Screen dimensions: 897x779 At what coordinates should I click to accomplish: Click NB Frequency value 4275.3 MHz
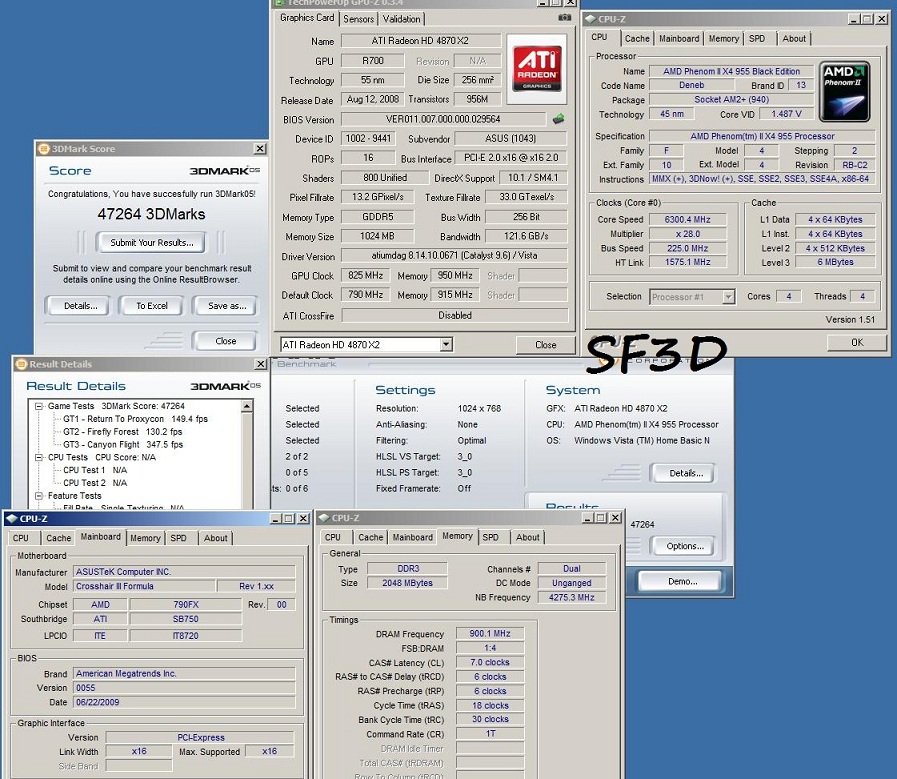[x=571, y=598]
